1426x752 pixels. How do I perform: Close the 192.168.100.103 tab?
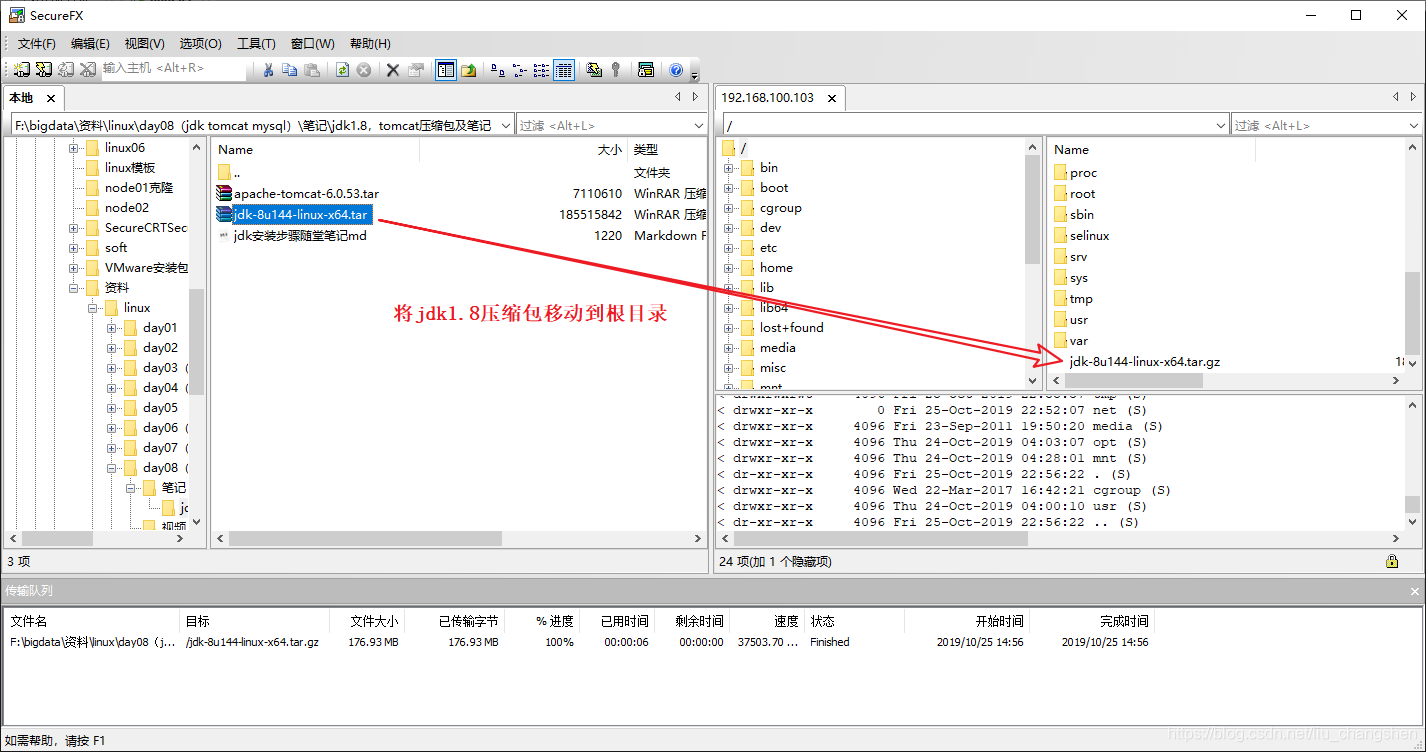point(831,98)
